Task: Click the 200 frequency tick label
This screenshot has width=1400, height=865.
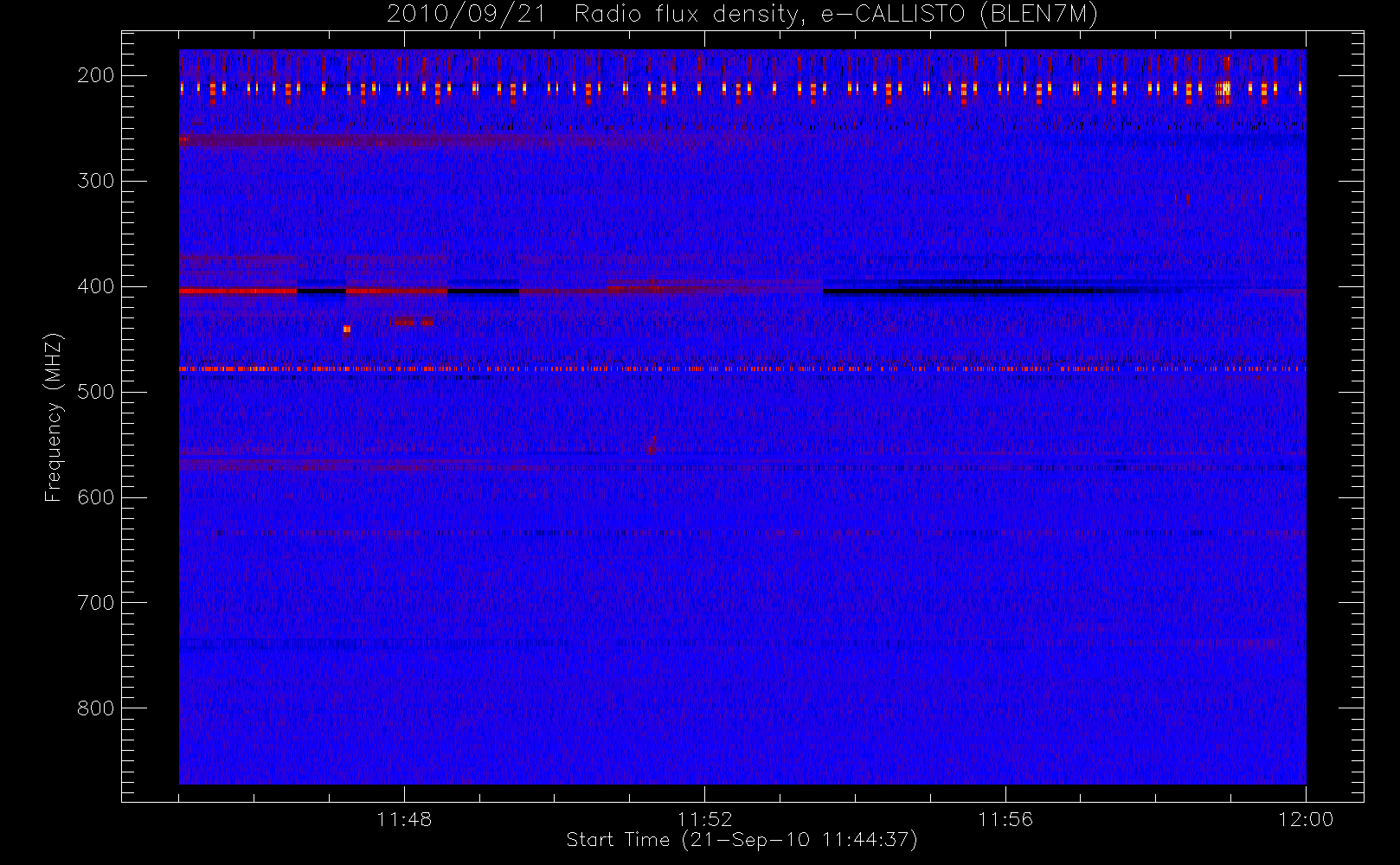Action: [96, 75]
